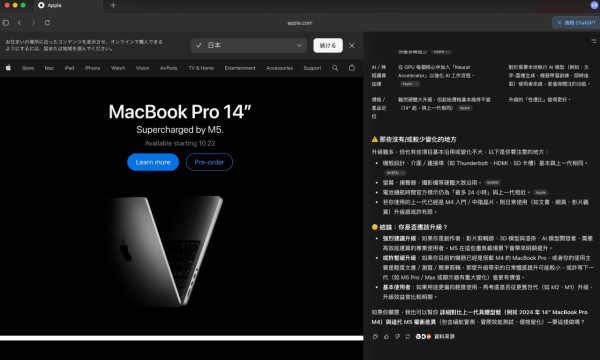The image size is (600, 360).
Task: Click the 'Supercharged by M5.' subtitle
Action: click(180, 130)
